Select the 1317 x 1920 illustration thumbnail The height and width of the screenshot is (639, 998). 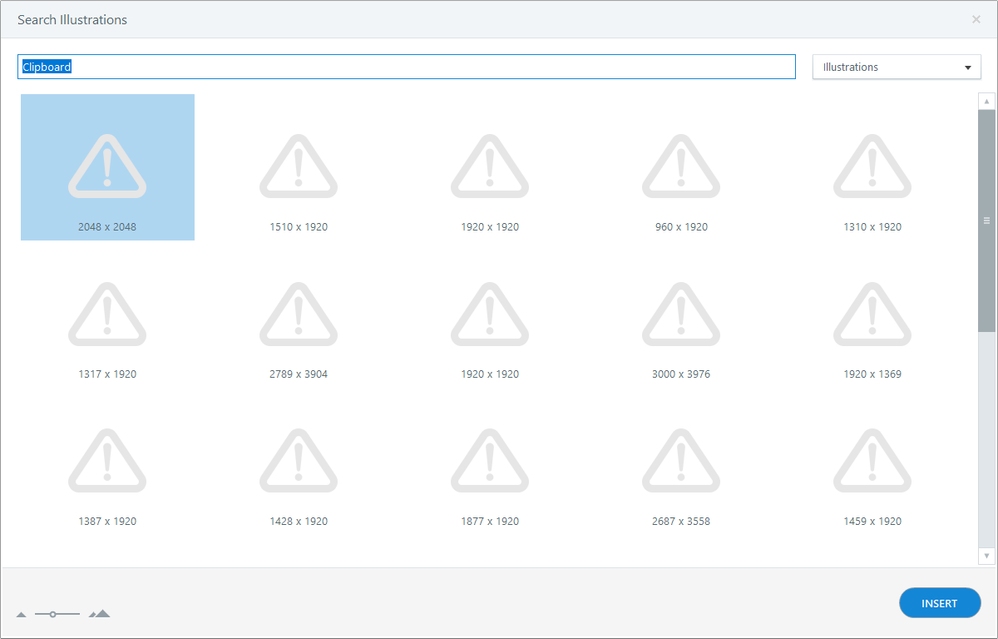(108, 314)
